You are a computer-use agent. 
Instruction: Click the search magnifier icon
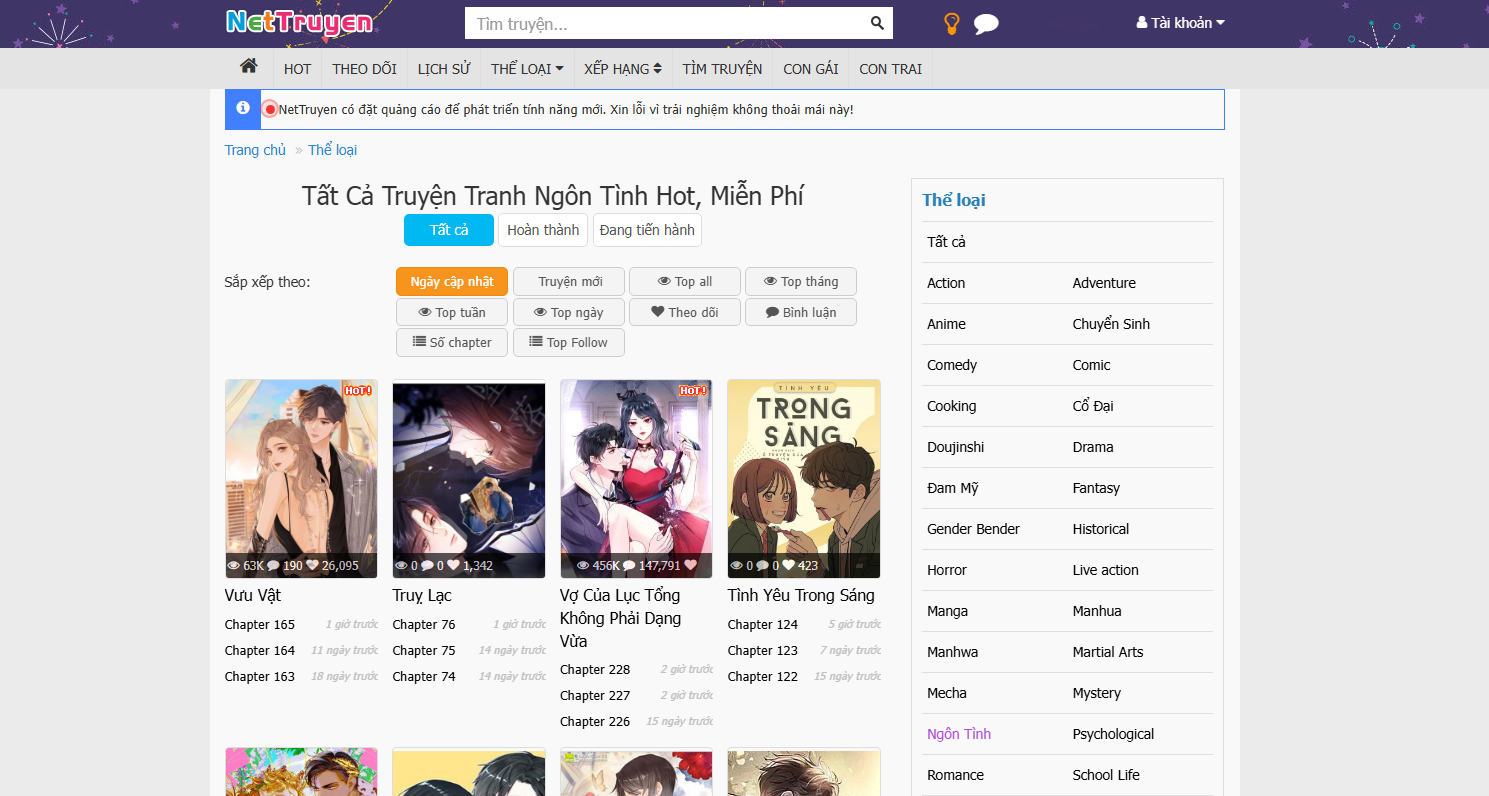(877, 23)
